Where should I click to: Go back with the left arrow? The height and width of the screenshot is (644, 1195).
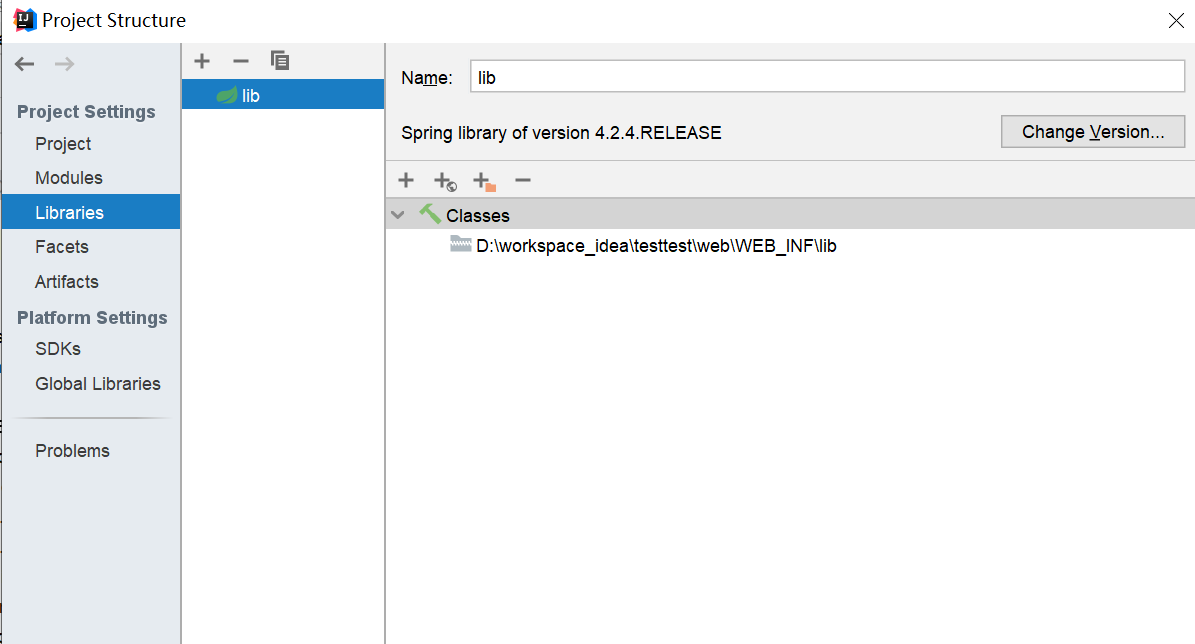24,64
